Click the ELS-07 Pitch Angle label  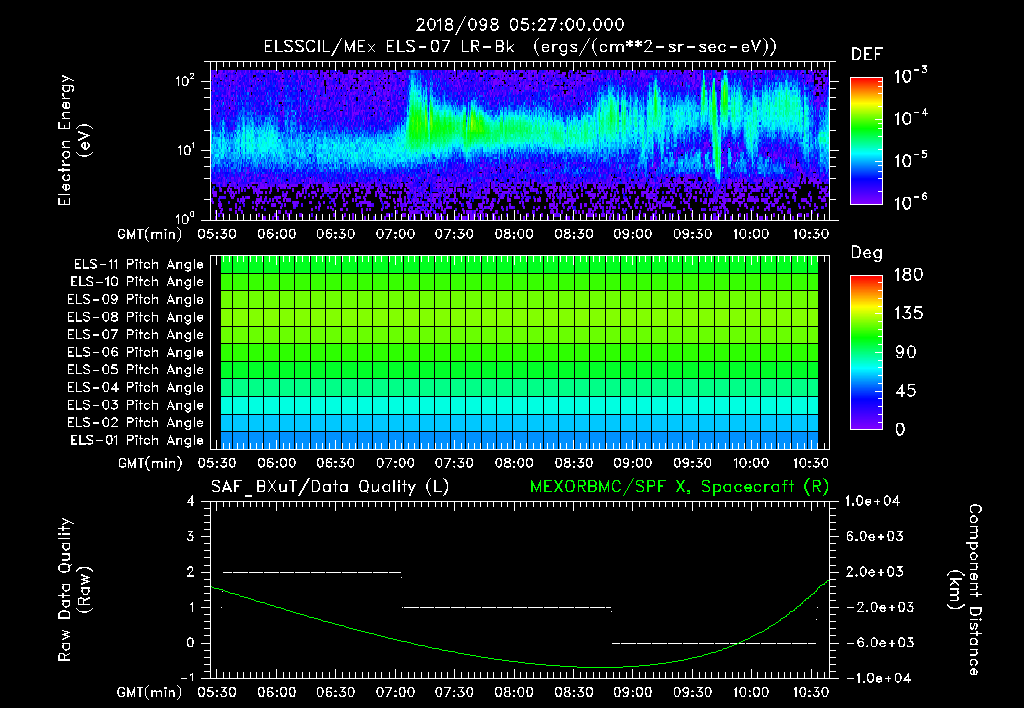[135, 334]
